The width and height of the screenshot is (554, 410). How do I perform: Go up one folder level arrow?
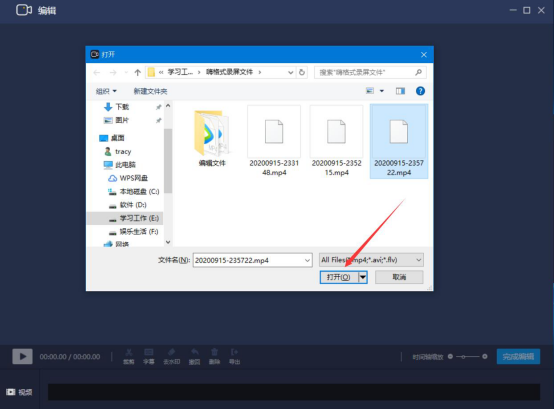137,72
